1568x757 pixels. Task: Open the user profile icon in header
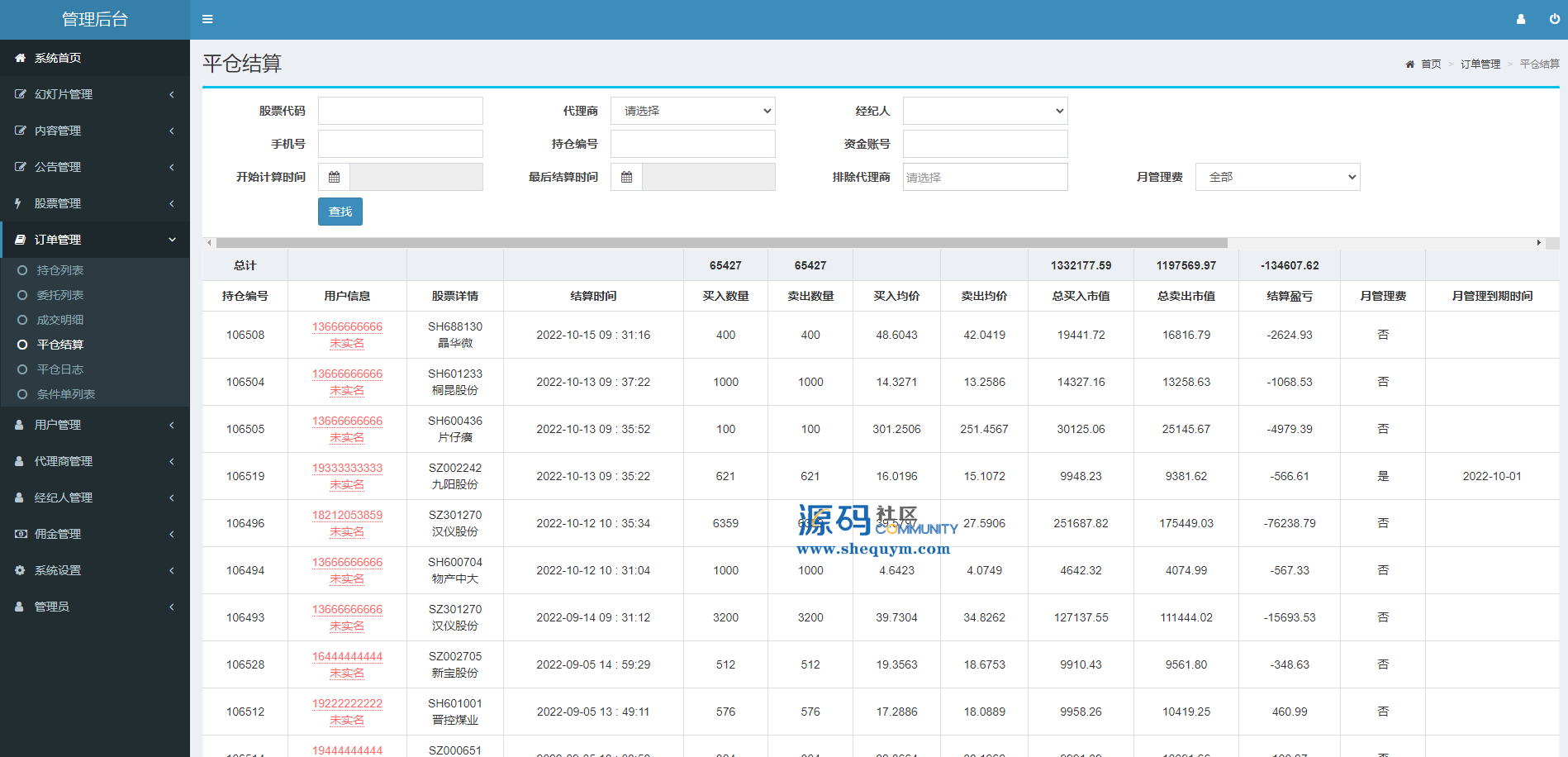coord(1521,19)
